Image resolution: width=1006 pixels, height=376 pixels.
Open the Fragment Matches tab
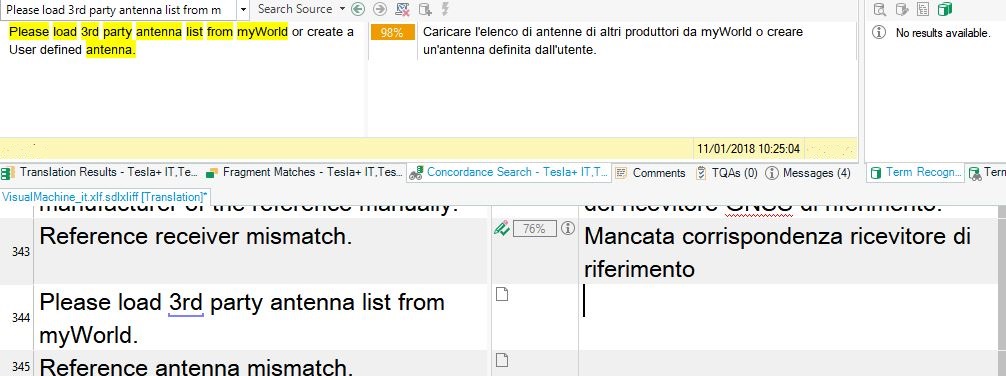coord(305,172)
